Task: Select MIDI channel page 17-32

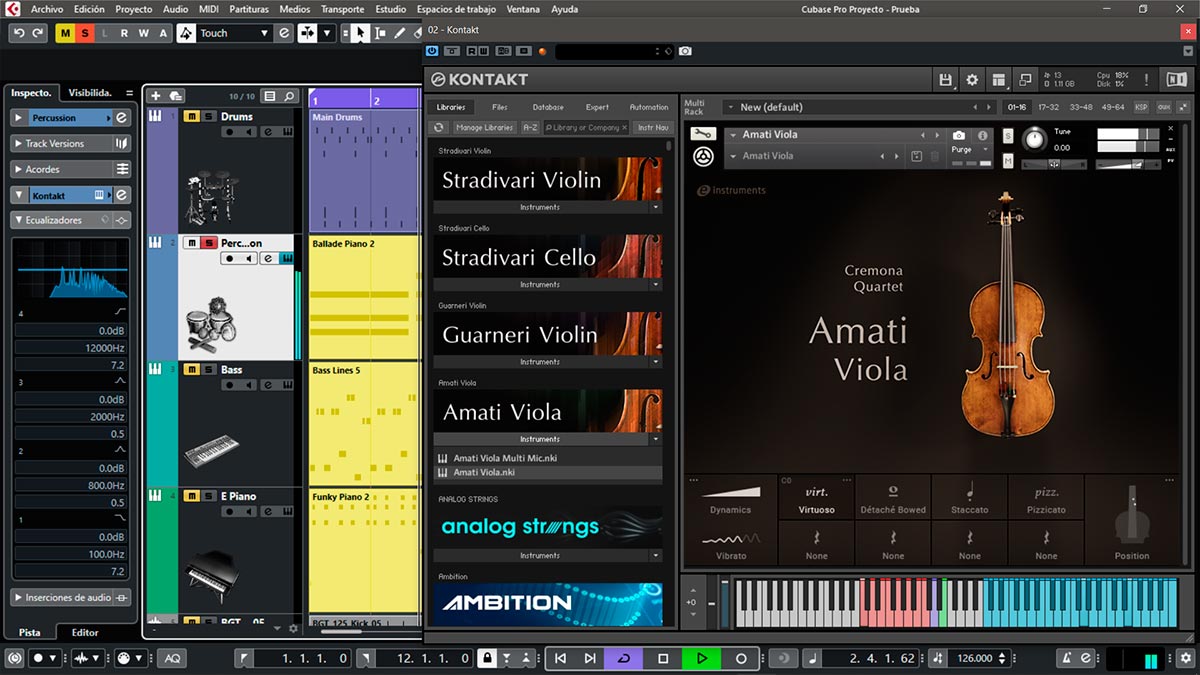Action: (x=1049, y=107)
